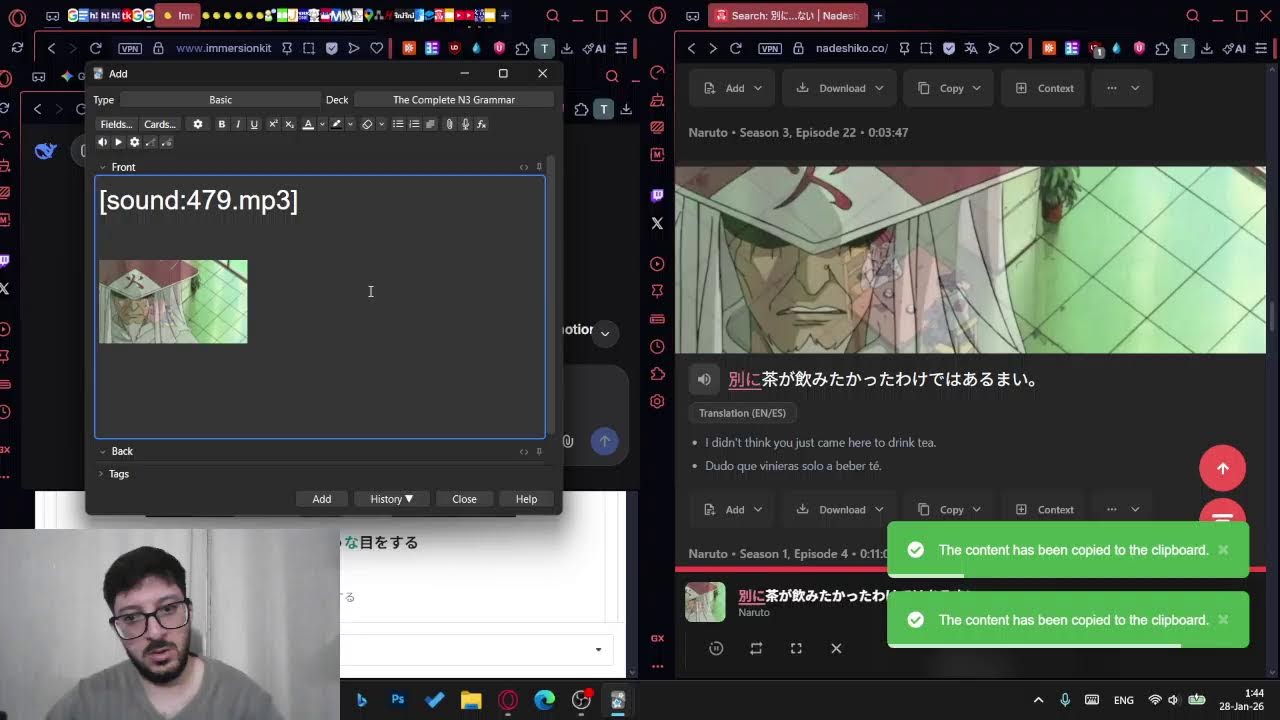Open the highlight color dropdown arrow

(350, 124)
